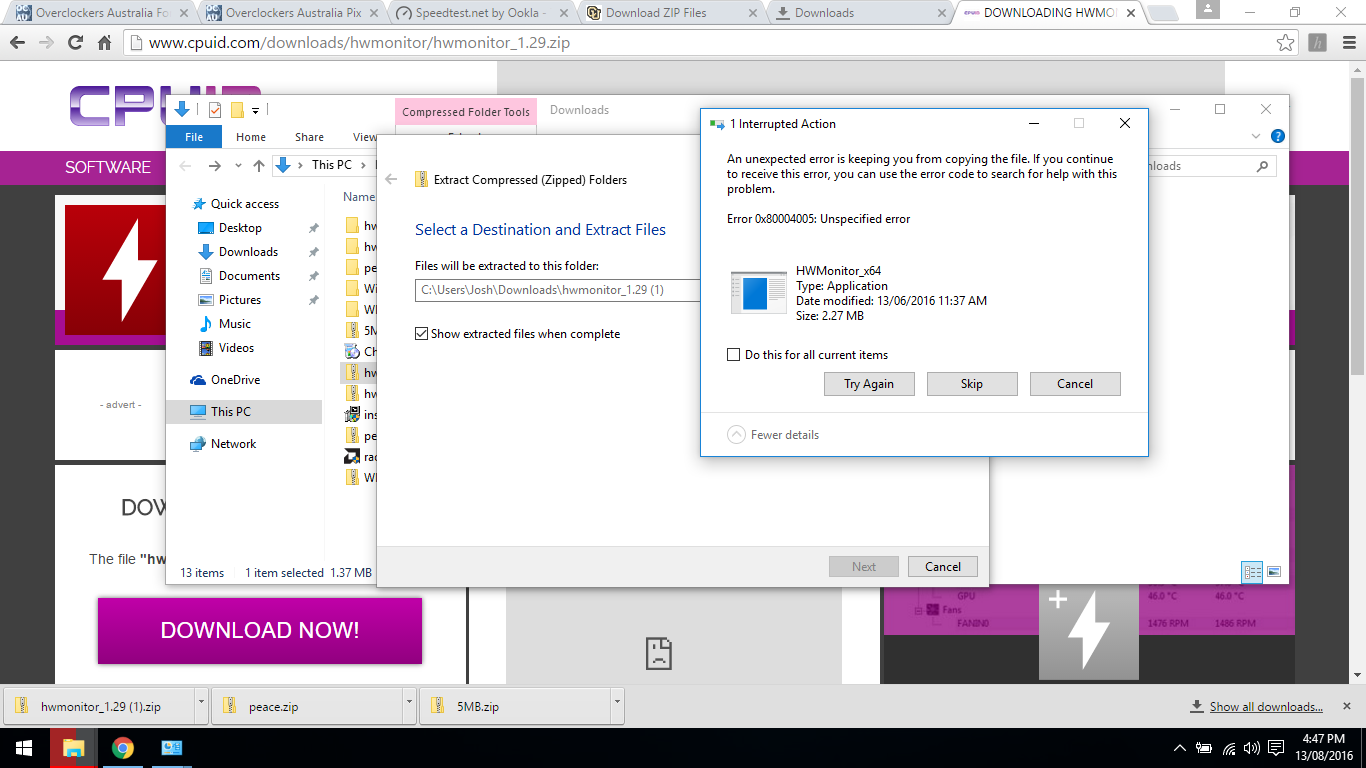Click Chrome back arrow
The width and height of the screenshot is (1366, 768).
click(16, 43)
